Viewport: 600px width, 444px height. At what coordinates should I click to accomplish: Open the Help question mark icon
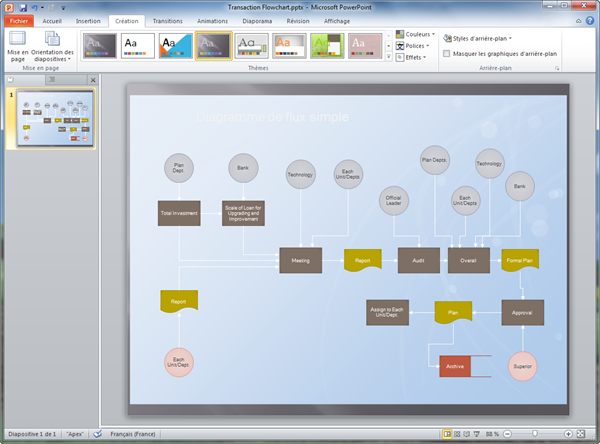590,21
